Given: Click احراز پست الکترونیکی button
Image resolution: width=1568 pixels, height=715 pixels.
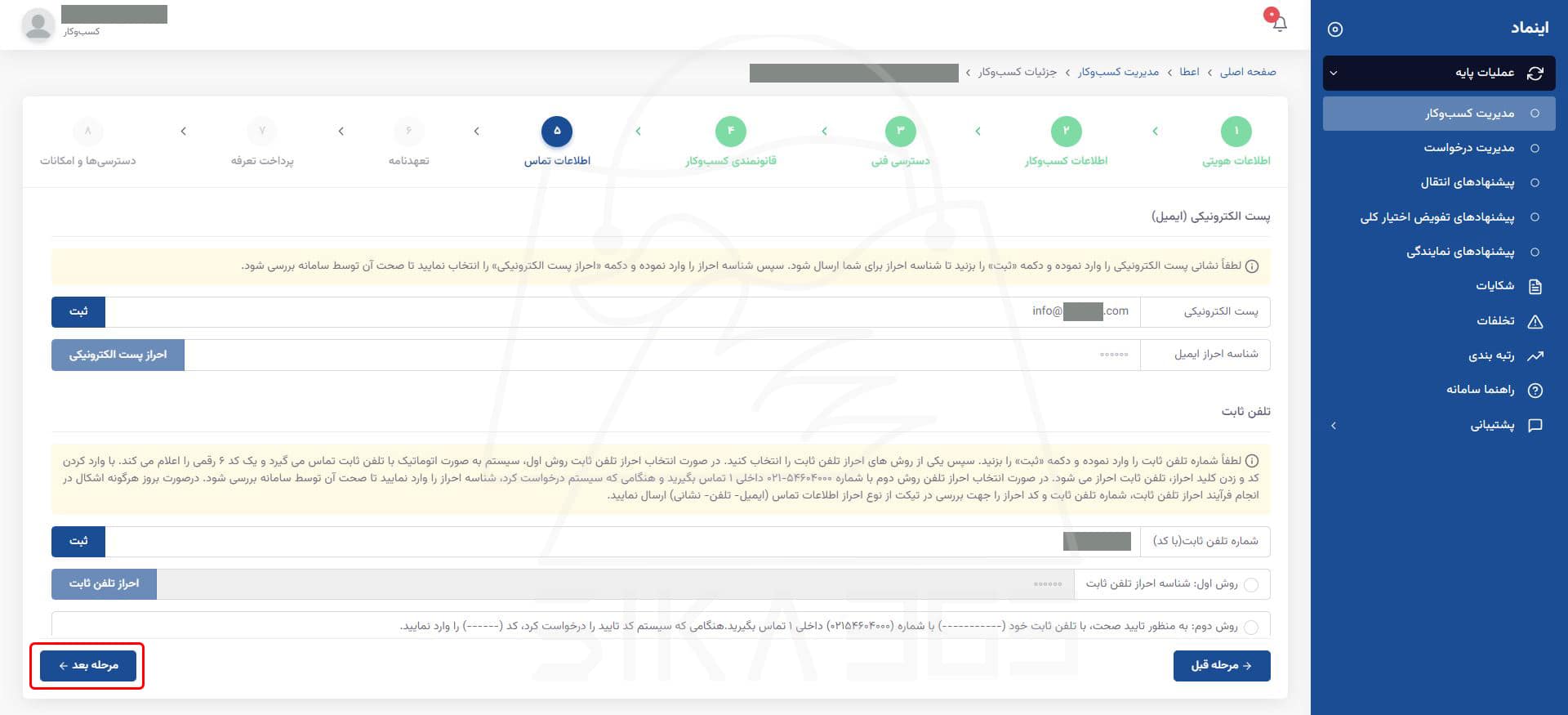Looking at the screenshot, I should 118,355.
